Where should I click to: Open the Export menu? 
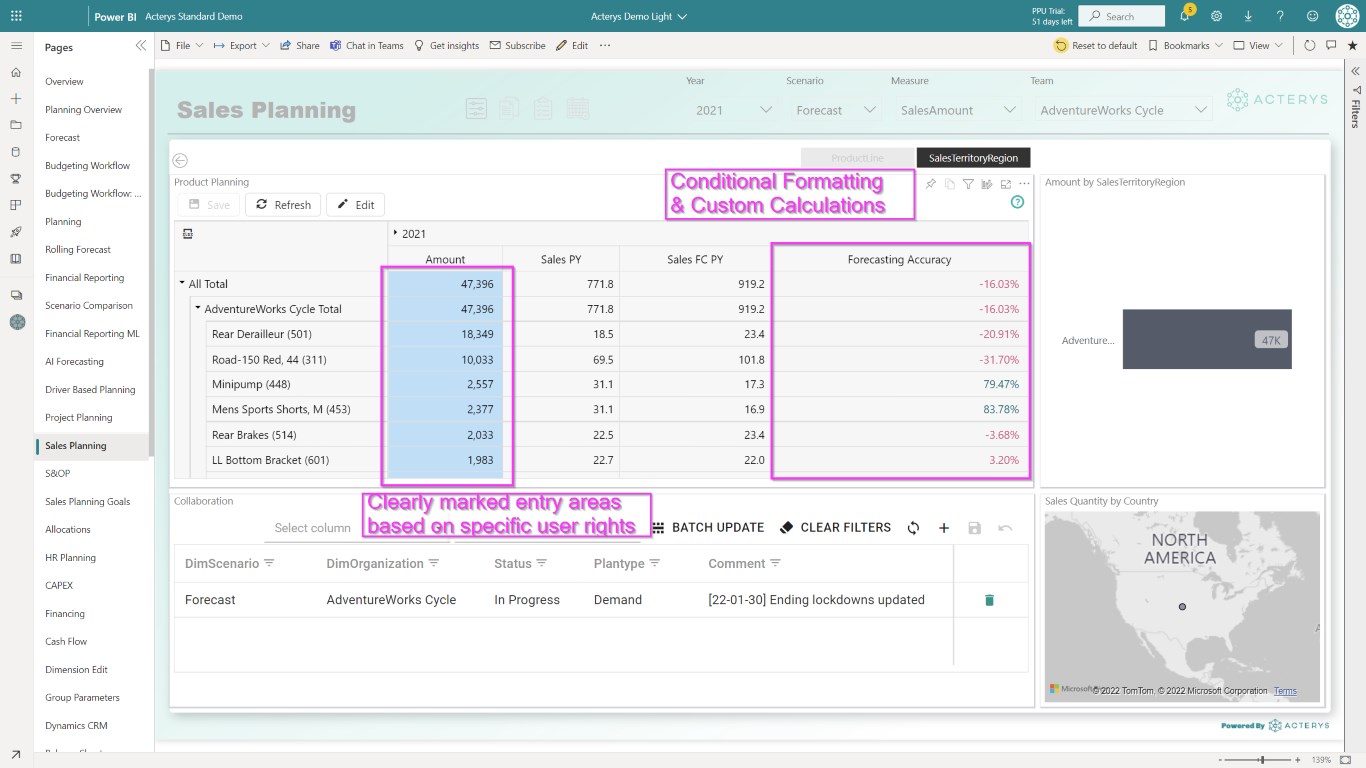point(241,45)
